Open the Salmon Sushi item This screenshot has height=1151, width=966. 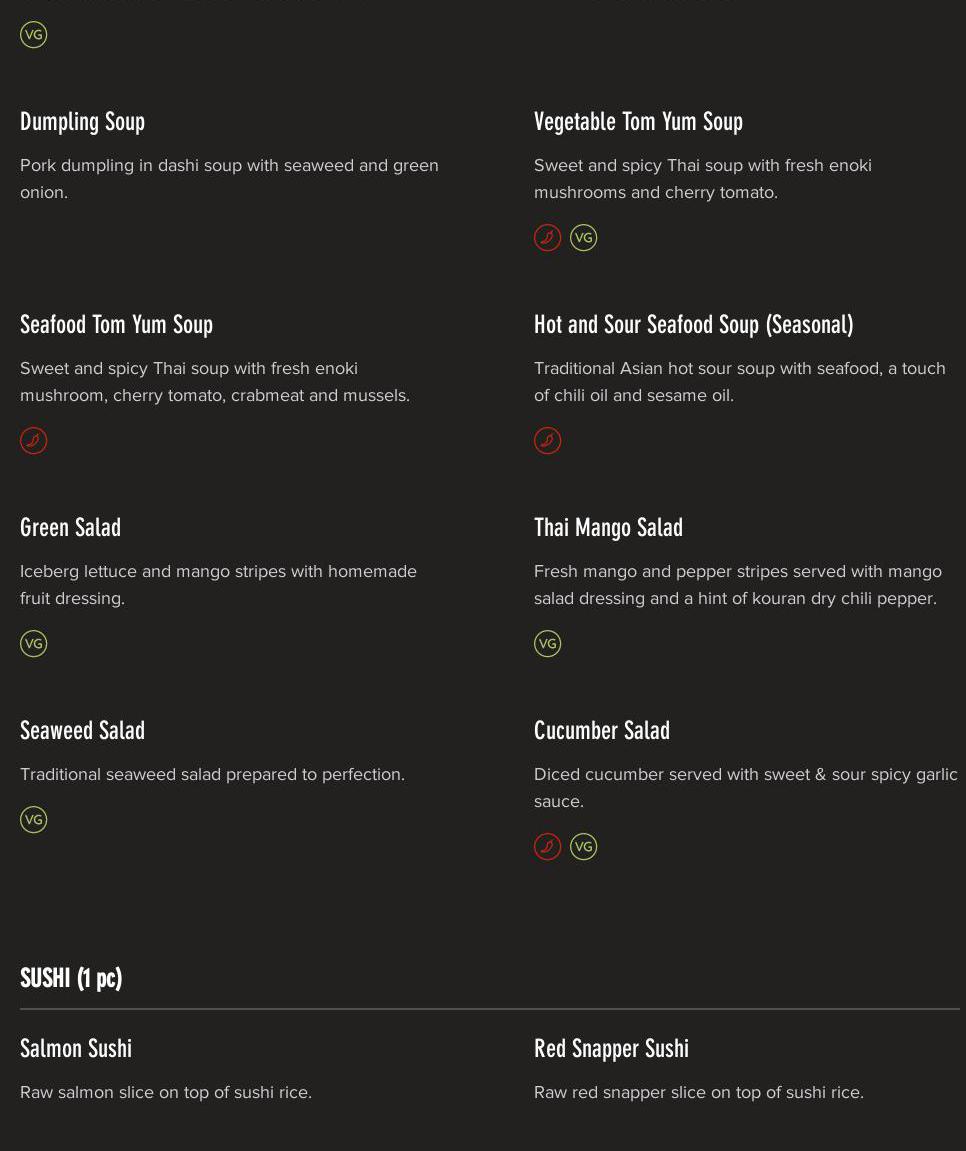[x=76, y=1049]
